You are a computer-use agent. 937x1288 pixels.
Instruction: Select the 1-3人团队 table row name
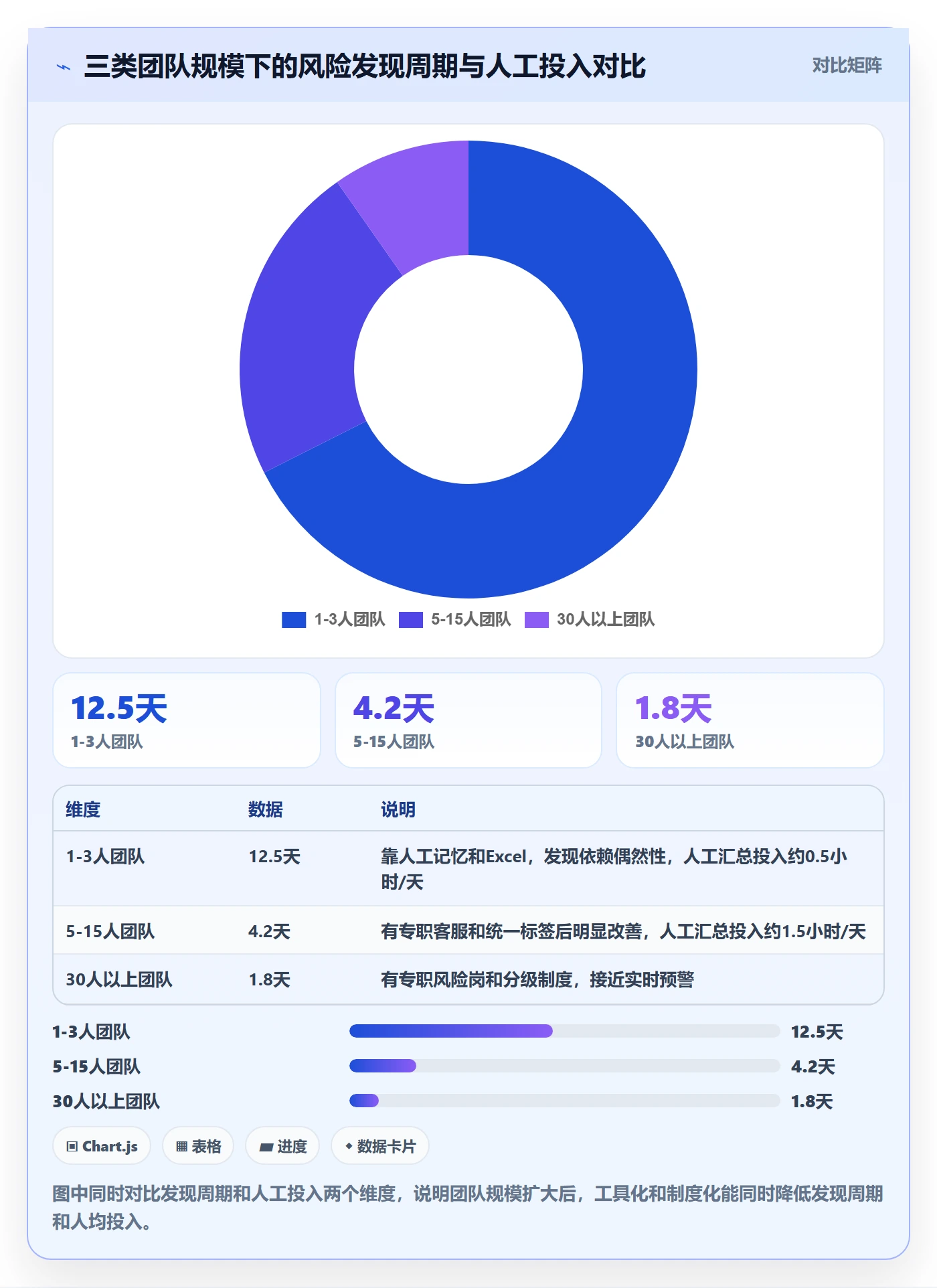105,856
